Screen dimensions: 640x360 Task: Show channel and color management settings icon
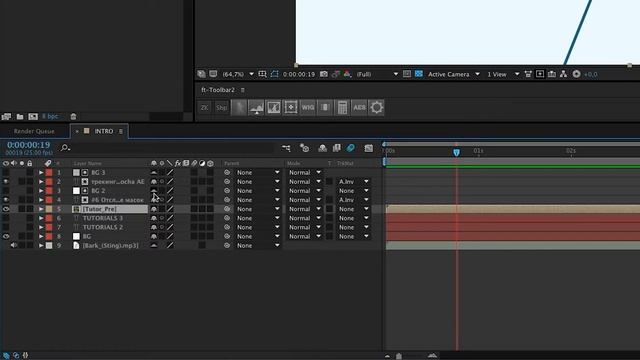(x=347, y=74)
